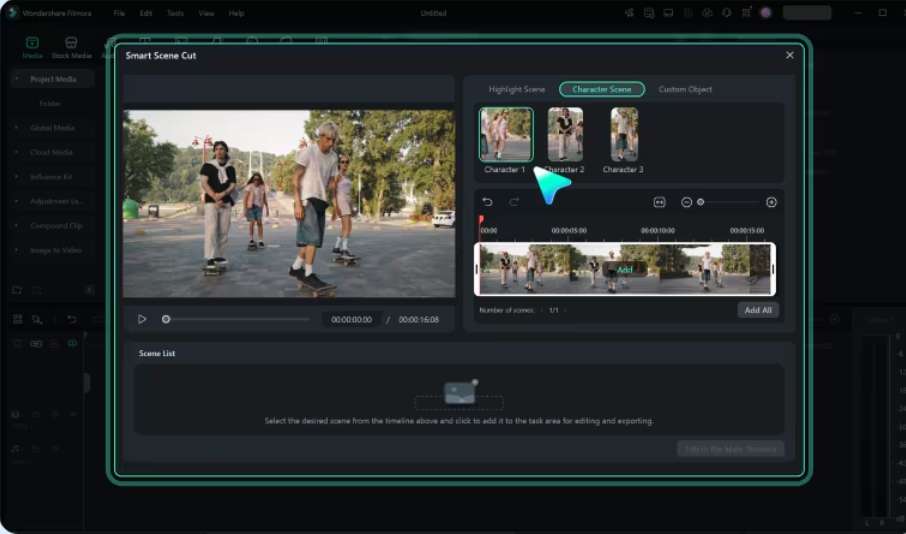This screenshot has height=534, width=906.
Task: Click the 00:00:16:08 total duration text
Action: [x=418, y=319]
